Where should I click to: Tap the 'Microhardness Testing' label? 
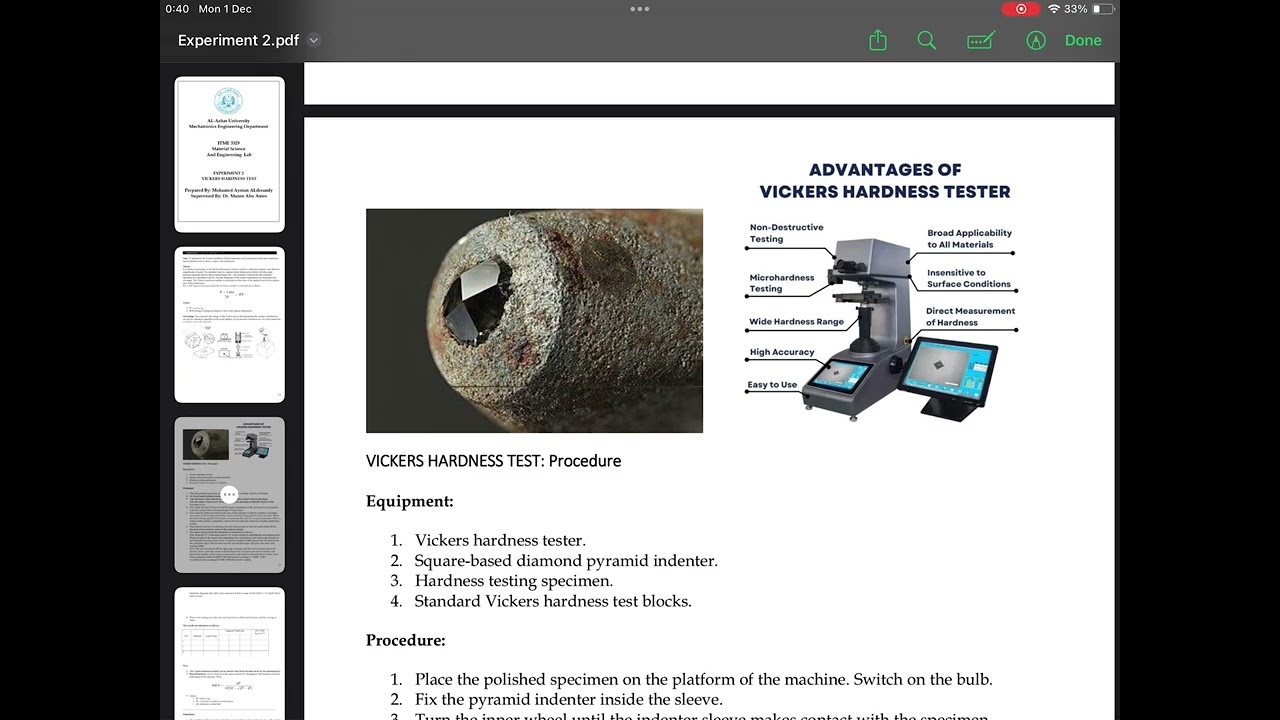[x=782, y=283]
